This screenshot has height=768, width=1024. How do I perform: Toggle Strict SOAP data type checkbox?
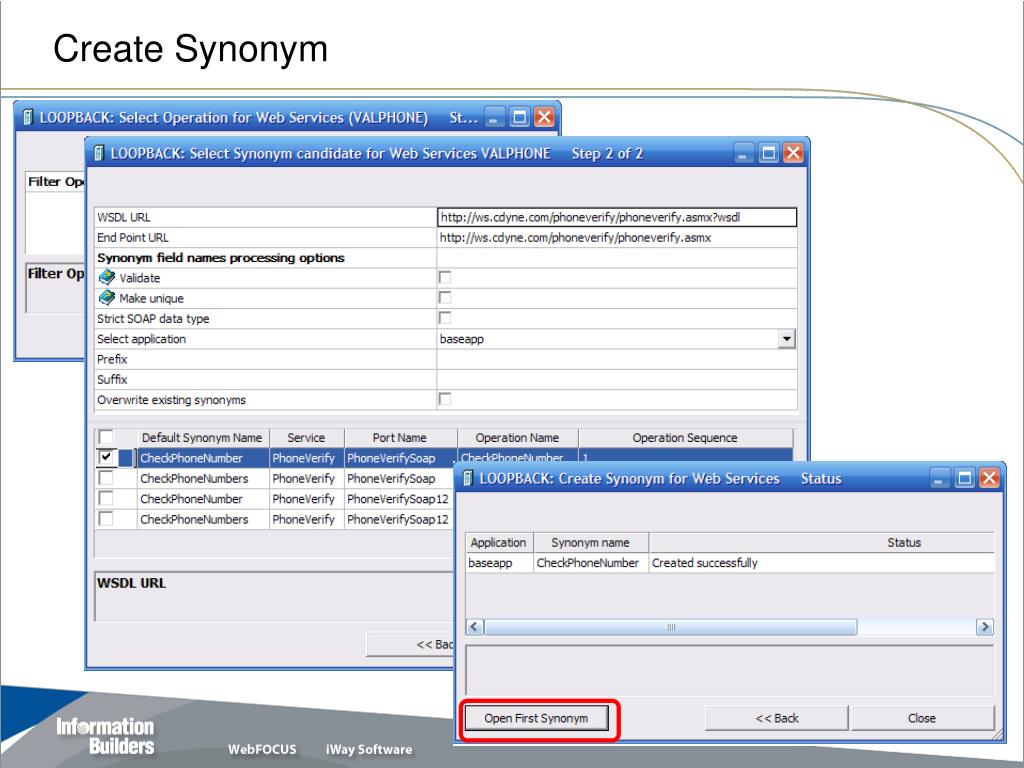coord(445,318)
